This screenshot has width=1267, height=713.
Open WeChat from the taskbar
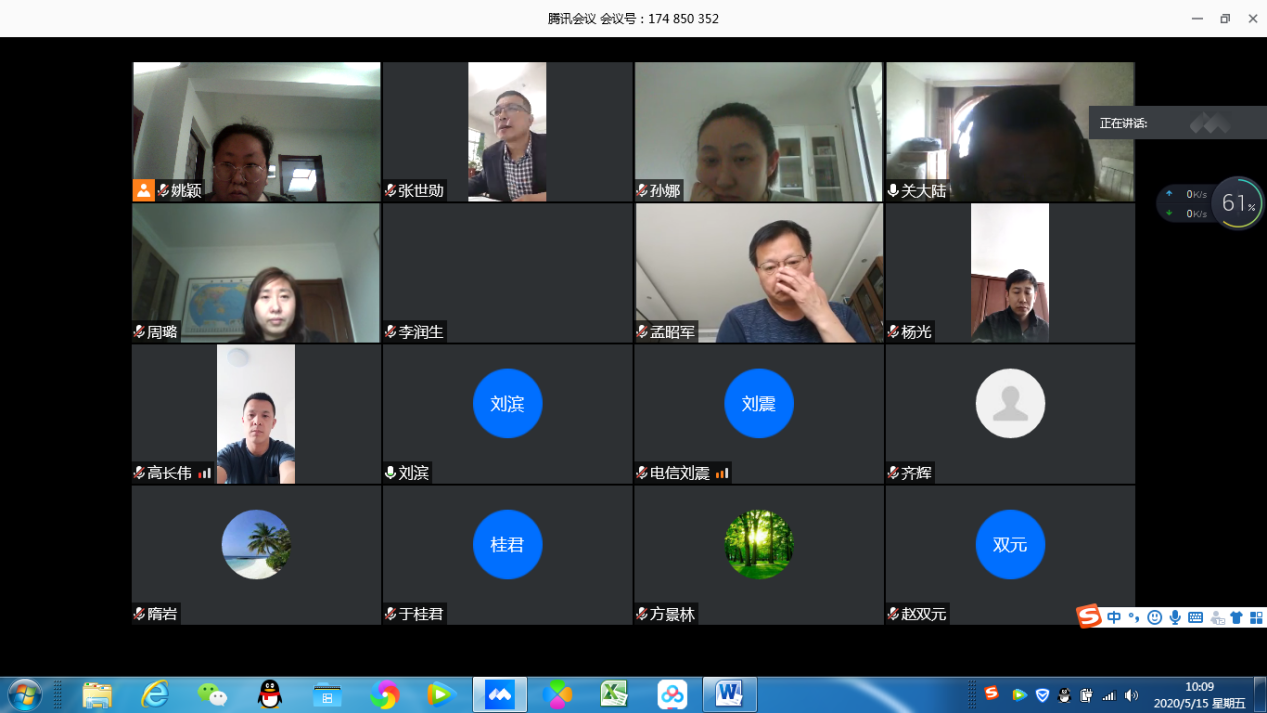pos(212,694)
